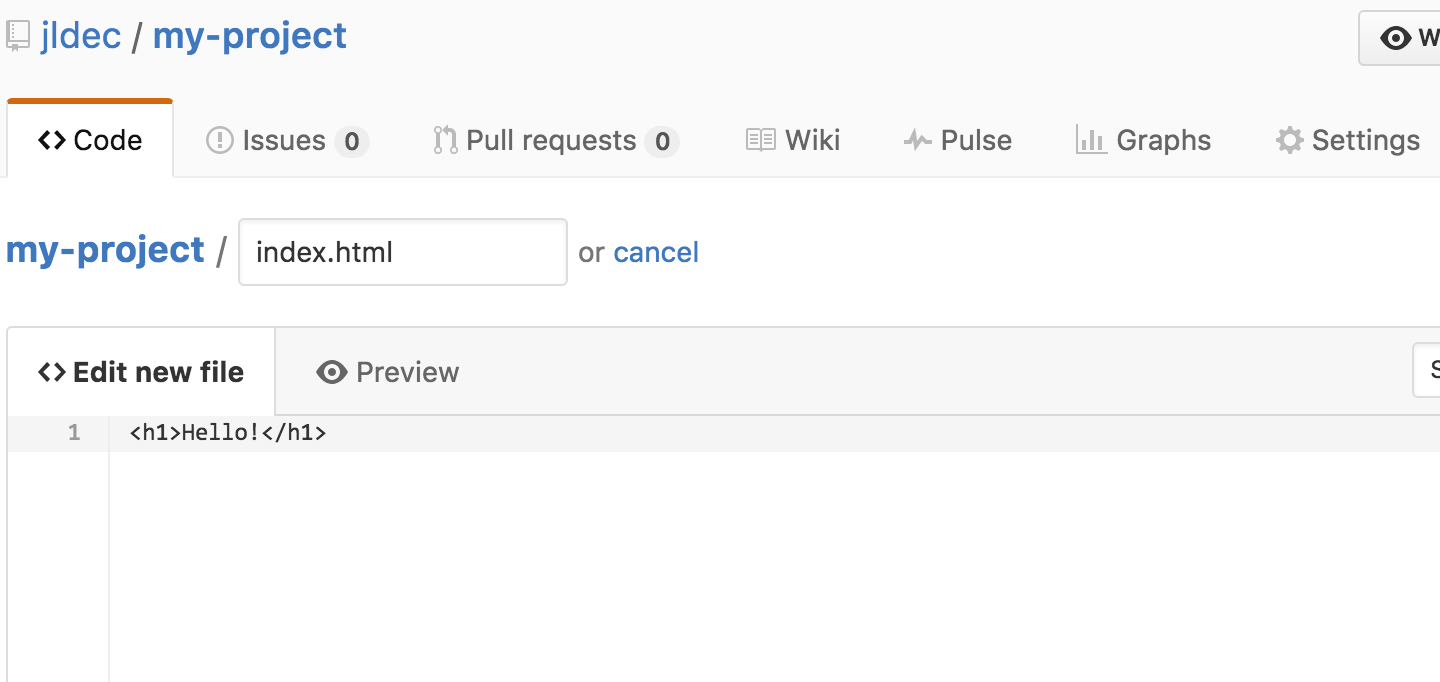Switch to the Issues tab
Image resolution: width=1440 pixels, height=682 pixels.
283,140
